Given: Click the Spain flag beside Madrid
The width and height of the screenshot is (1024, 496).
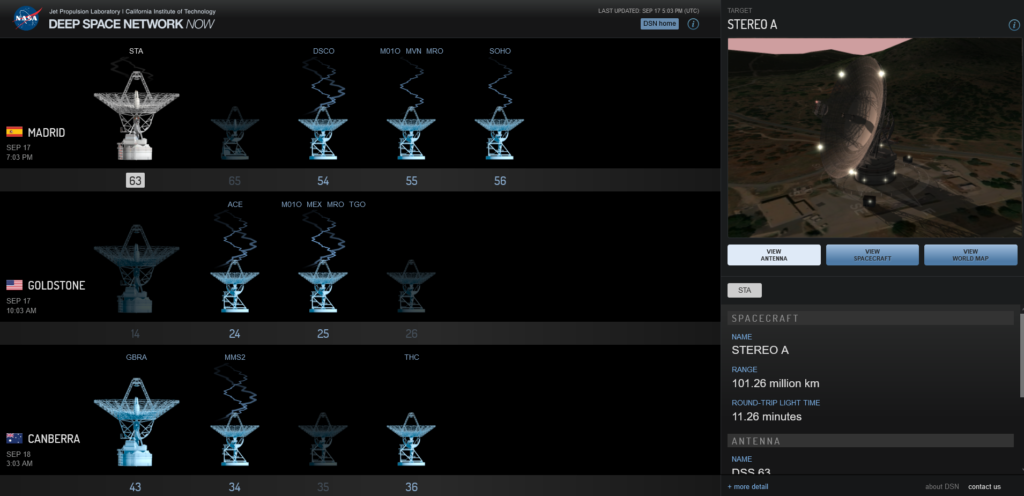Looking at the screenshot, I should 14,132.
